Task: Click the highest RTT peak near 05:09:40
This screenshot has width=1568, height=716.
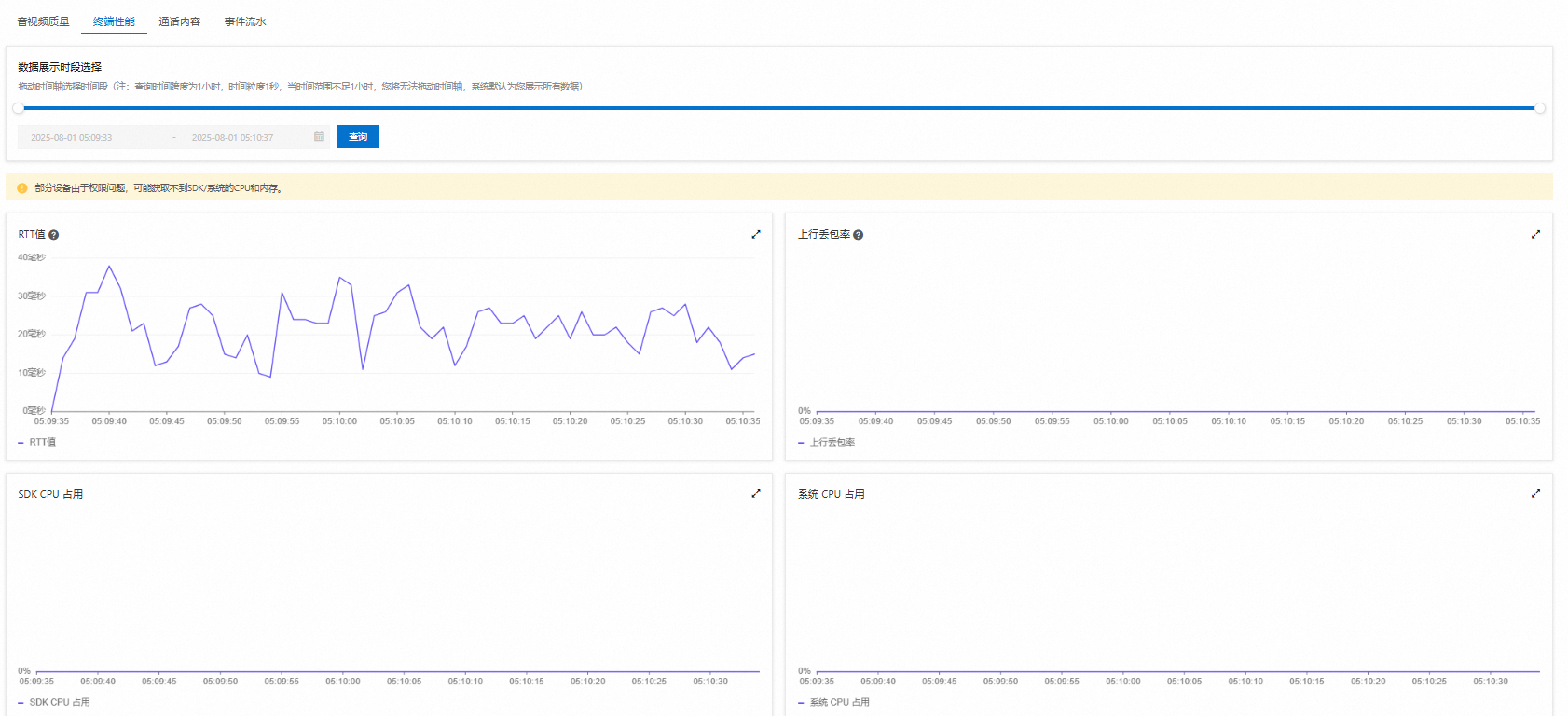Action: pyautogui.click(x=109, y=267)
